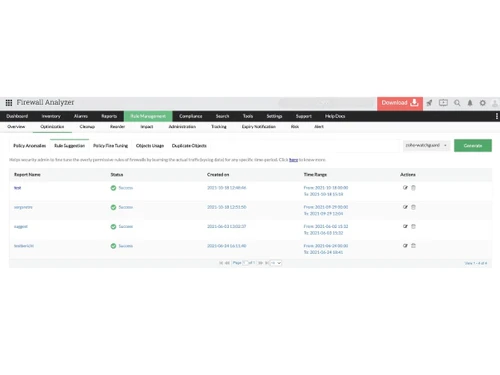Go to the first page of results
500x375 pixels.
[x=221, y=263]
